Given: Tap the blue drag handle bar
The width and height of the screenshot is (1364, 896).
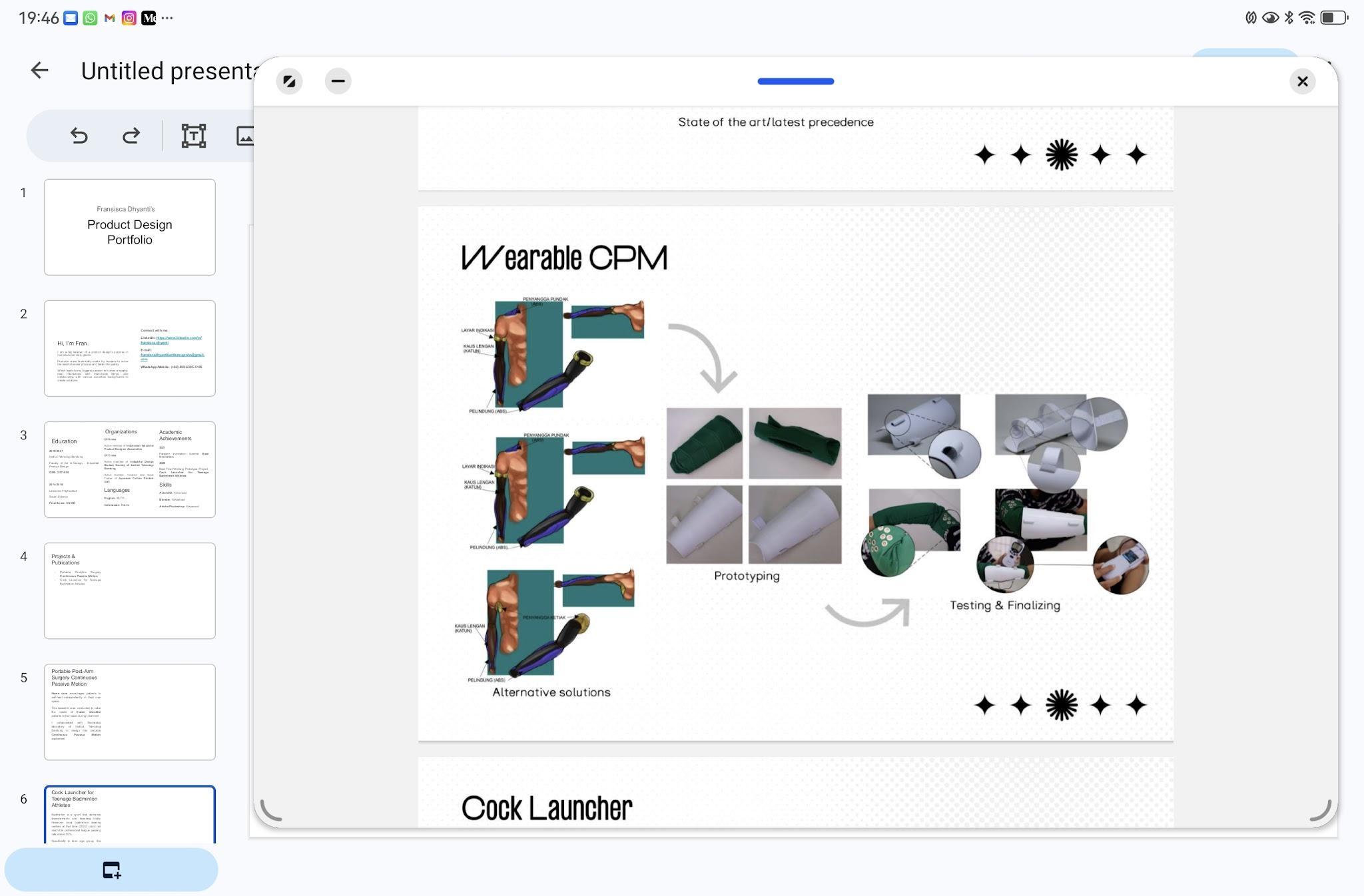Looking at the screenshot, I should click(795, 81).
